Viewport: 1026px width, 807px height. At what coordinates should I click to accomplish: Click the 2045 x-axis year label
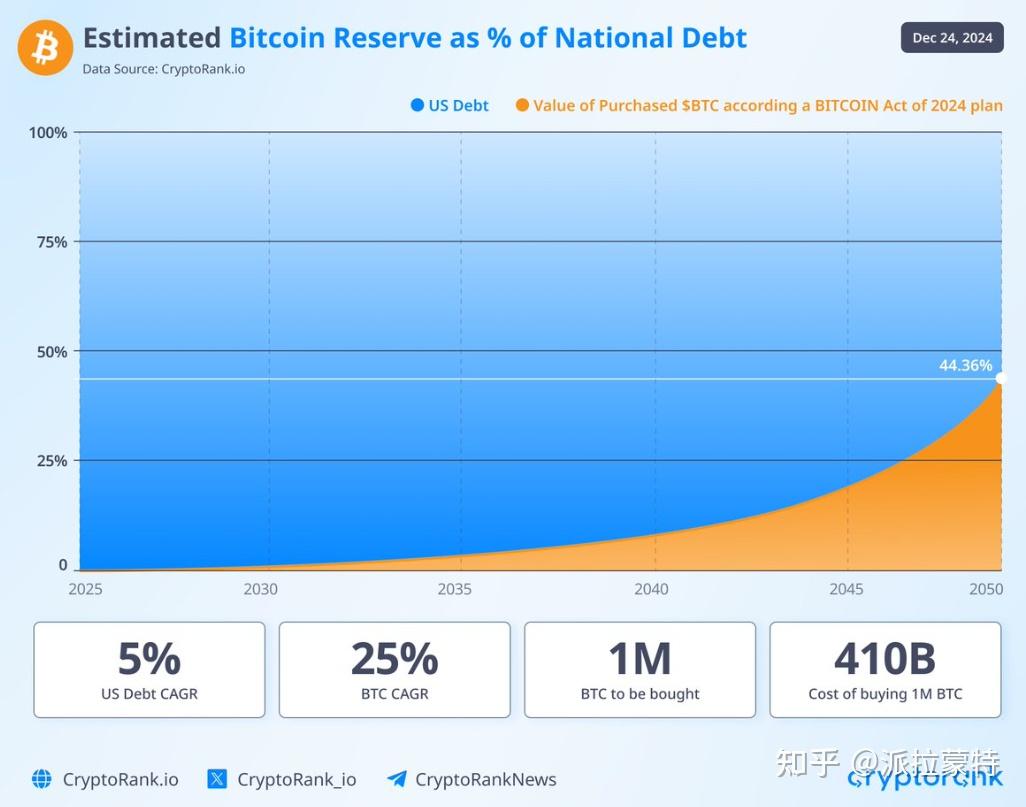[x=846, y=589]
